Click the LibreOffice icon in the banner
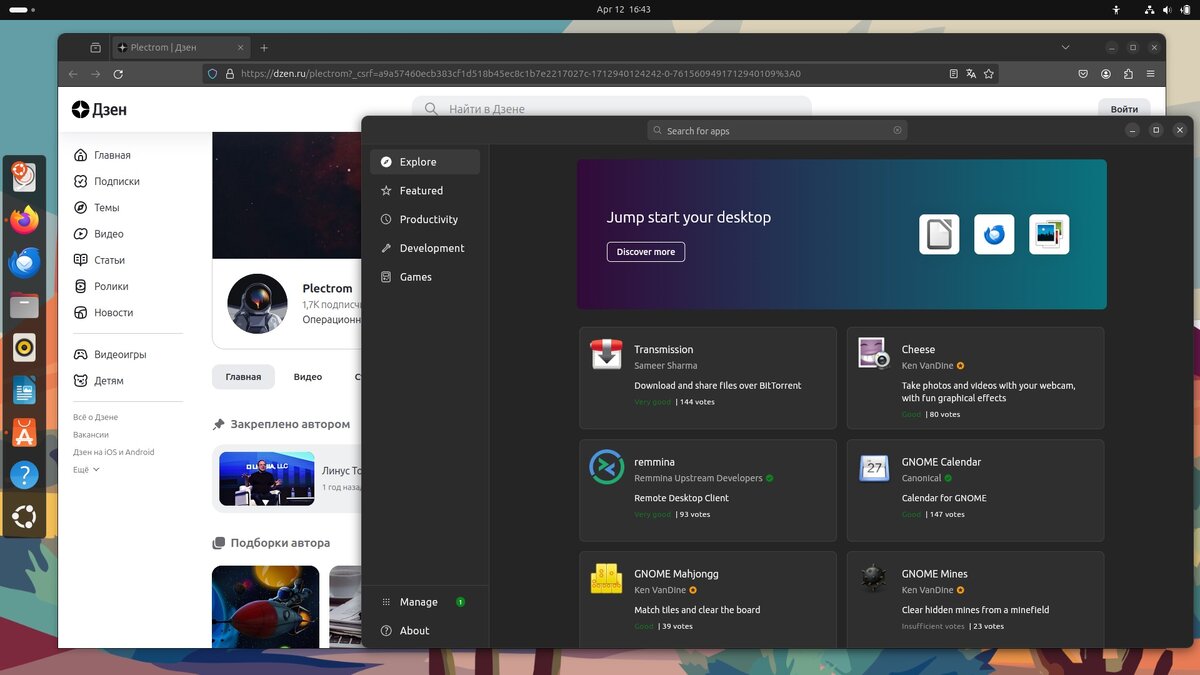 click(x=939, y=235)
